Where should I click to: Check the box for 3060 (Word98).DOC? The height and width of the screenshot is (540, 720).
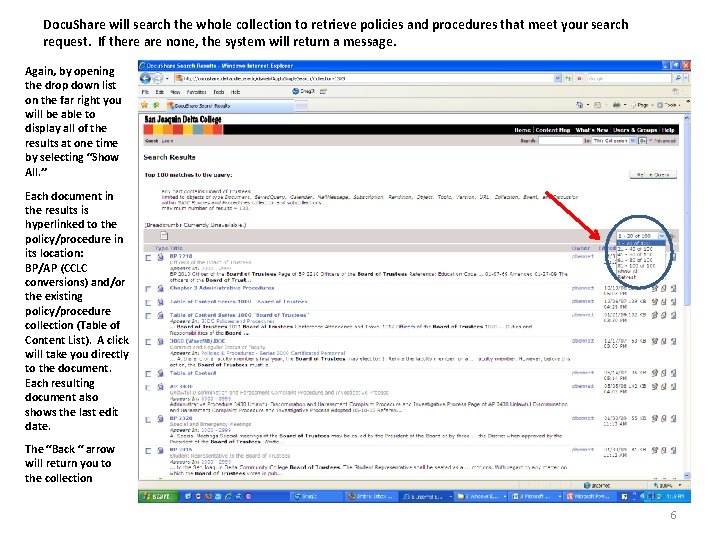[x=148, y=342]
